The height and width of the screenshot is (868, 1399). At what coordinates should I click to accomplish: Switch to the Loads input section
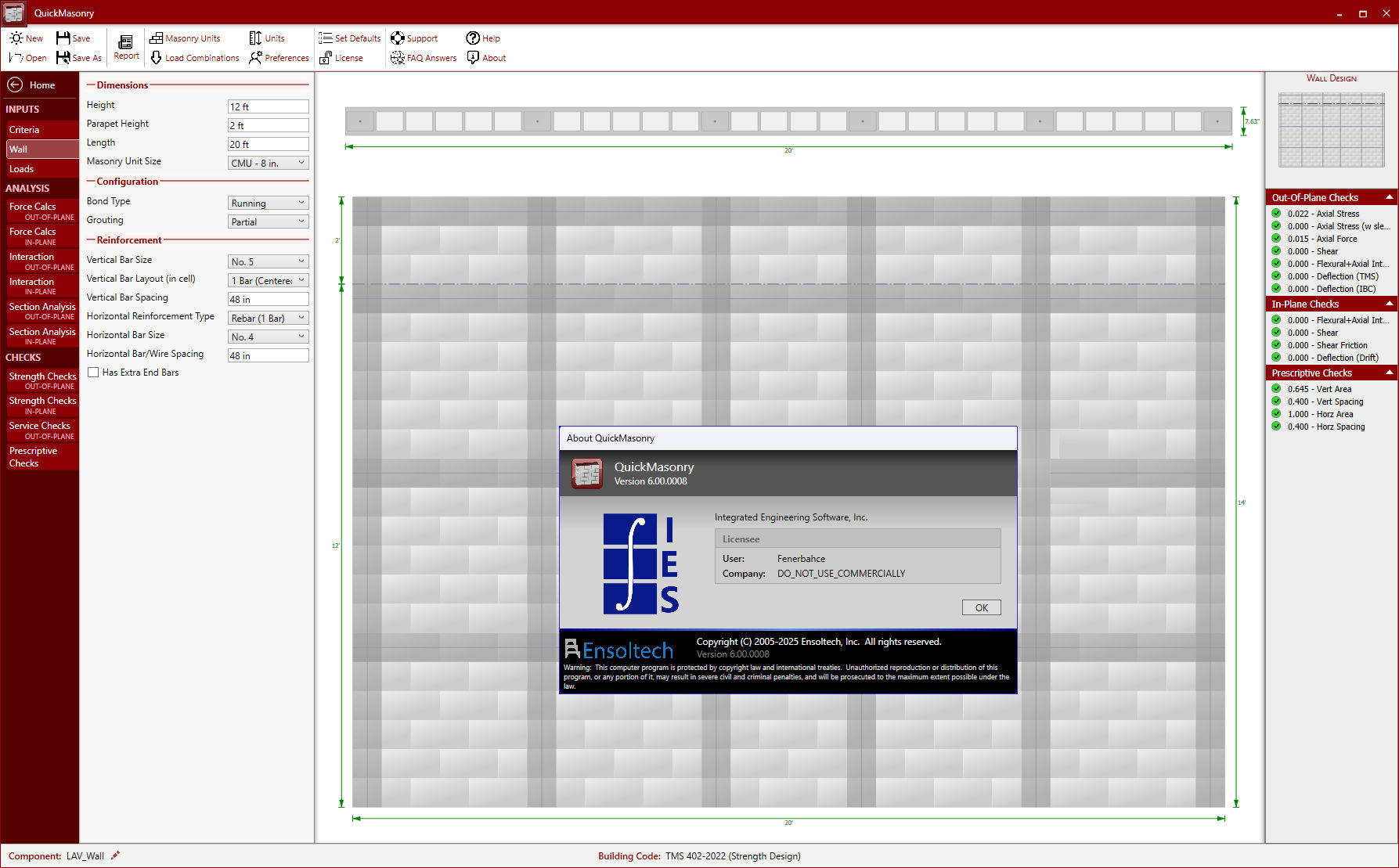[x=21, y=168]
